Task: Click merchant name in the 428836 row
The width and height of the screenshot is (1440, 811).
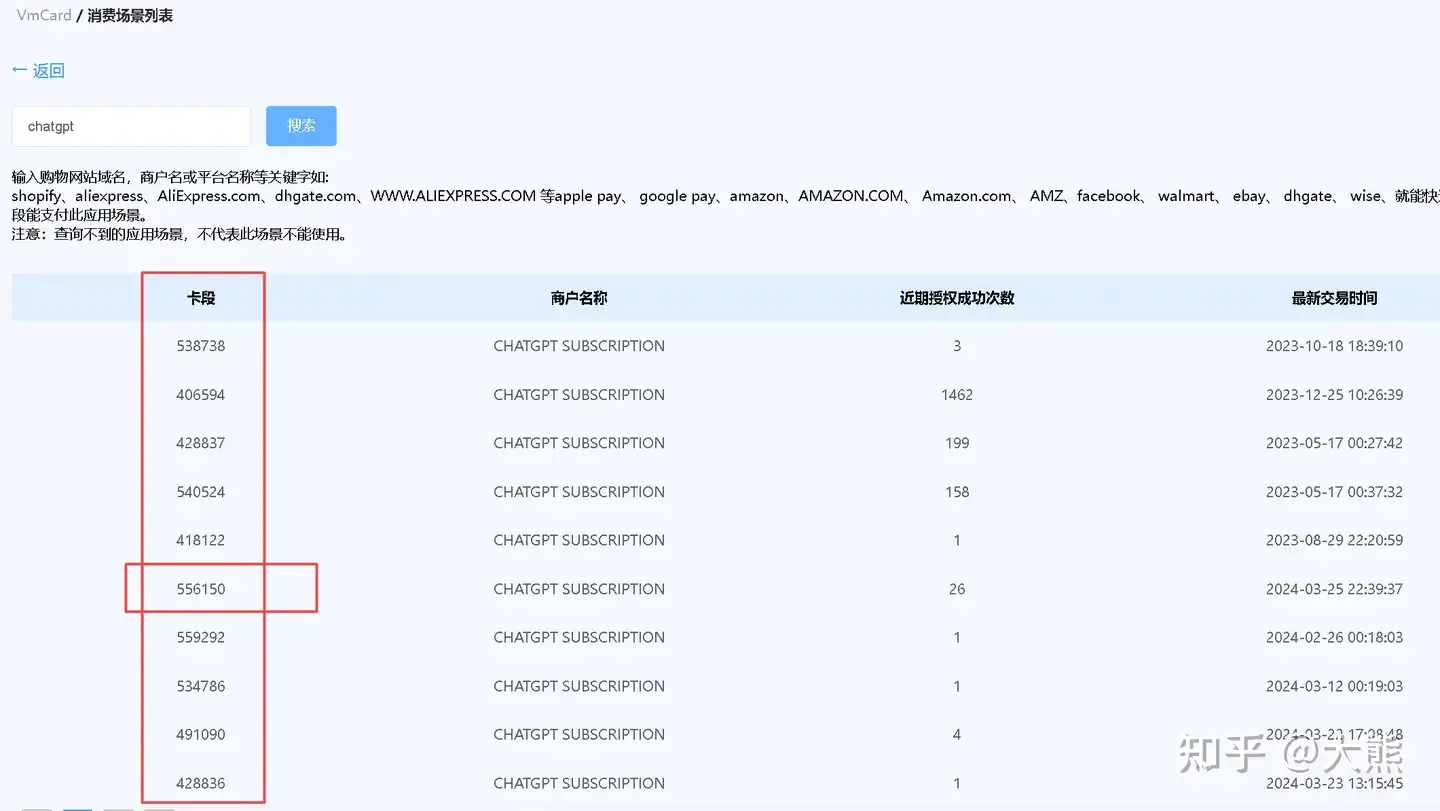Action: (579, 783)
